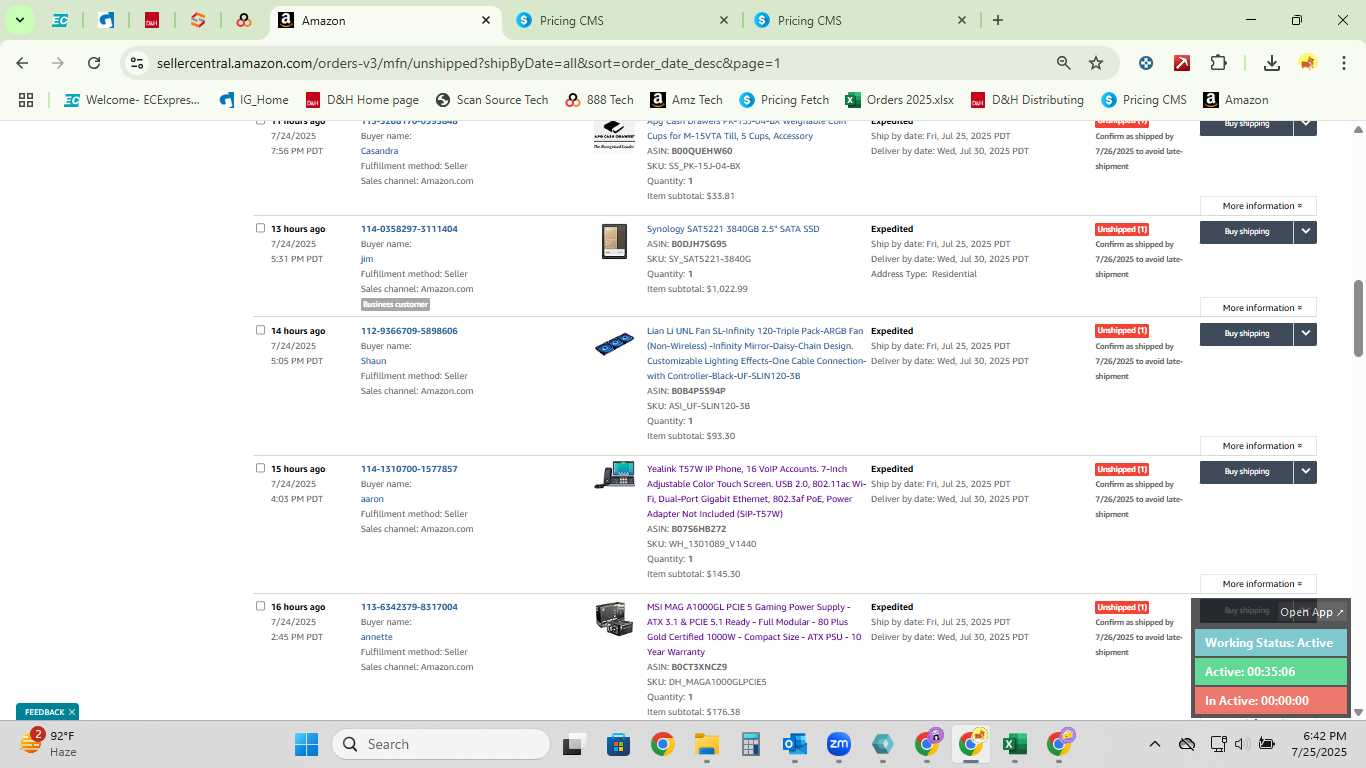The width and height of the screenshot is (1366, 768).
Task: Open order 112-9366709-5898606 details
Action: point(409,331)
